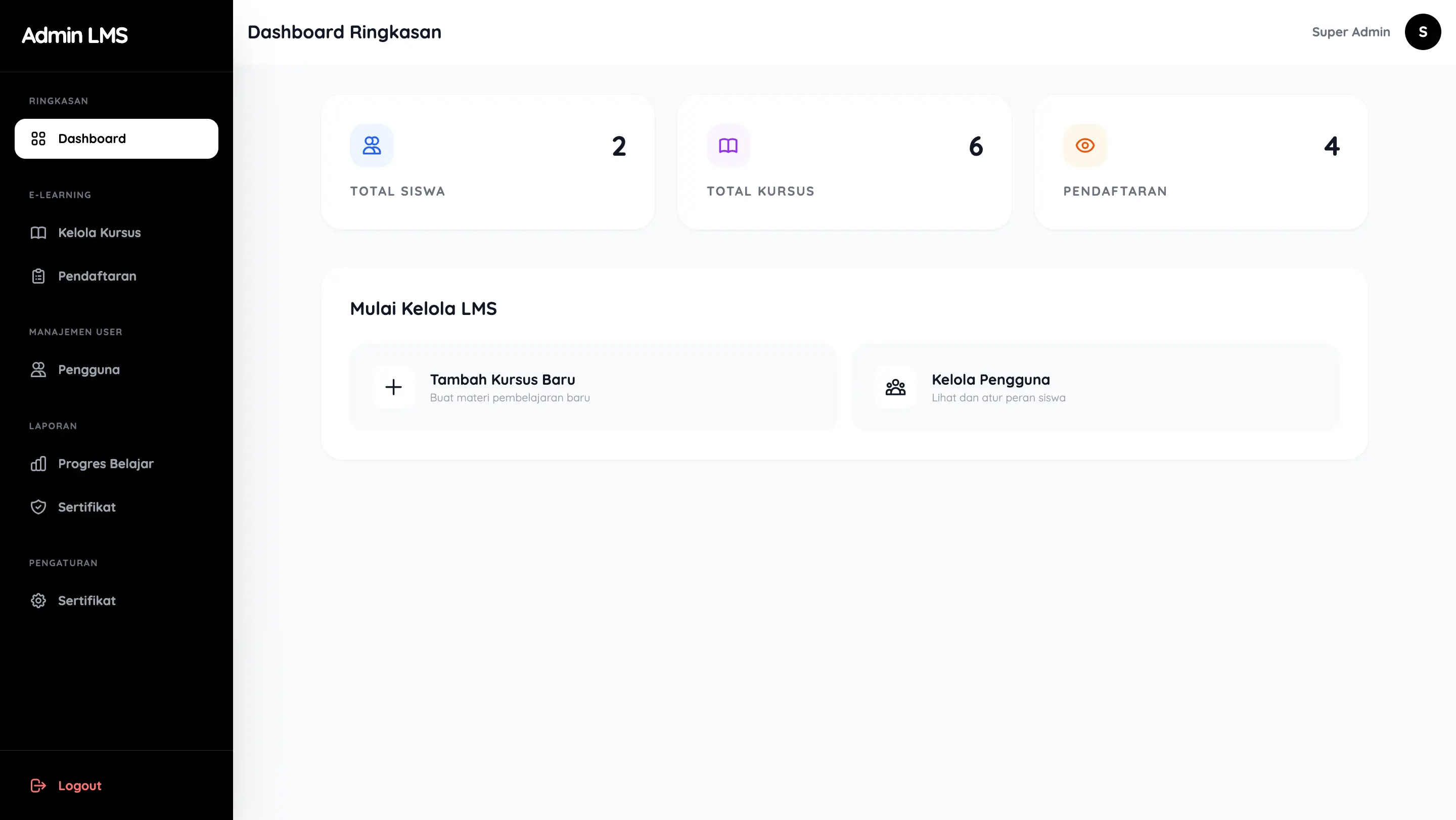Click the Kelola Pengguna link
This screenshot has height=820, width=1456.
990,380
